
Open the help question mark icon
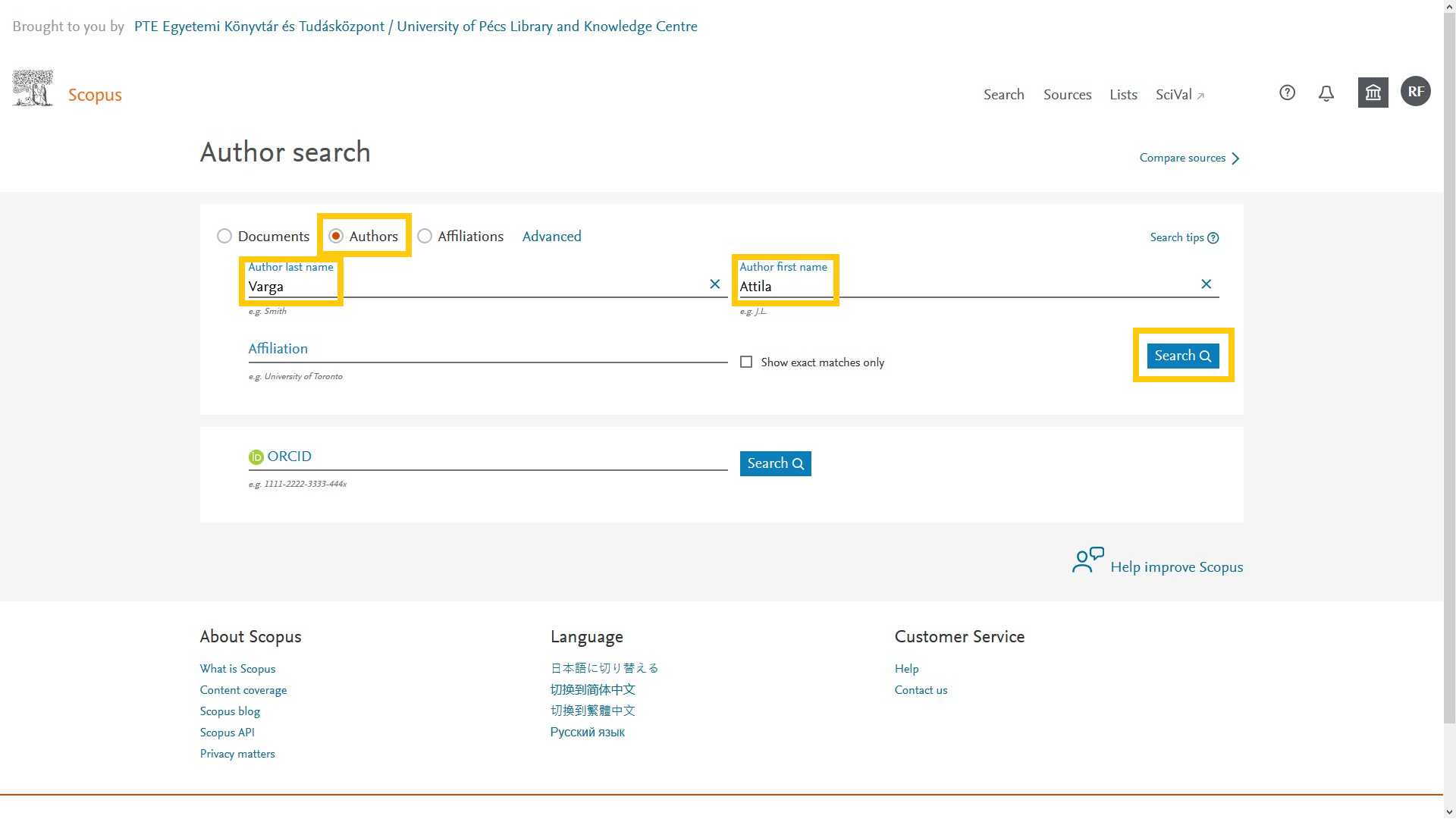(1287, 93)
